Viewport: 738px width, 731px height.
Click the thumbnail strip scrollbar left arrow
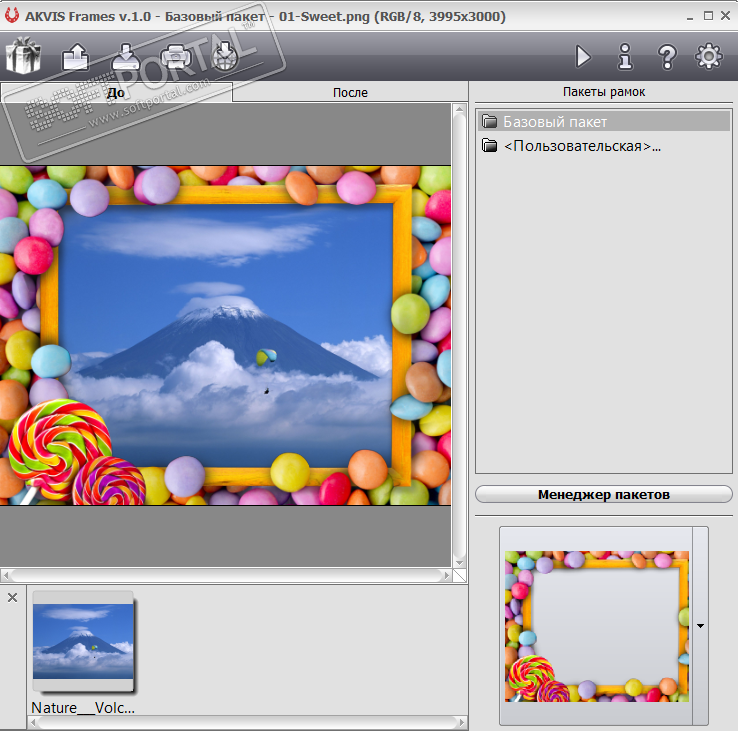[33, 722]
